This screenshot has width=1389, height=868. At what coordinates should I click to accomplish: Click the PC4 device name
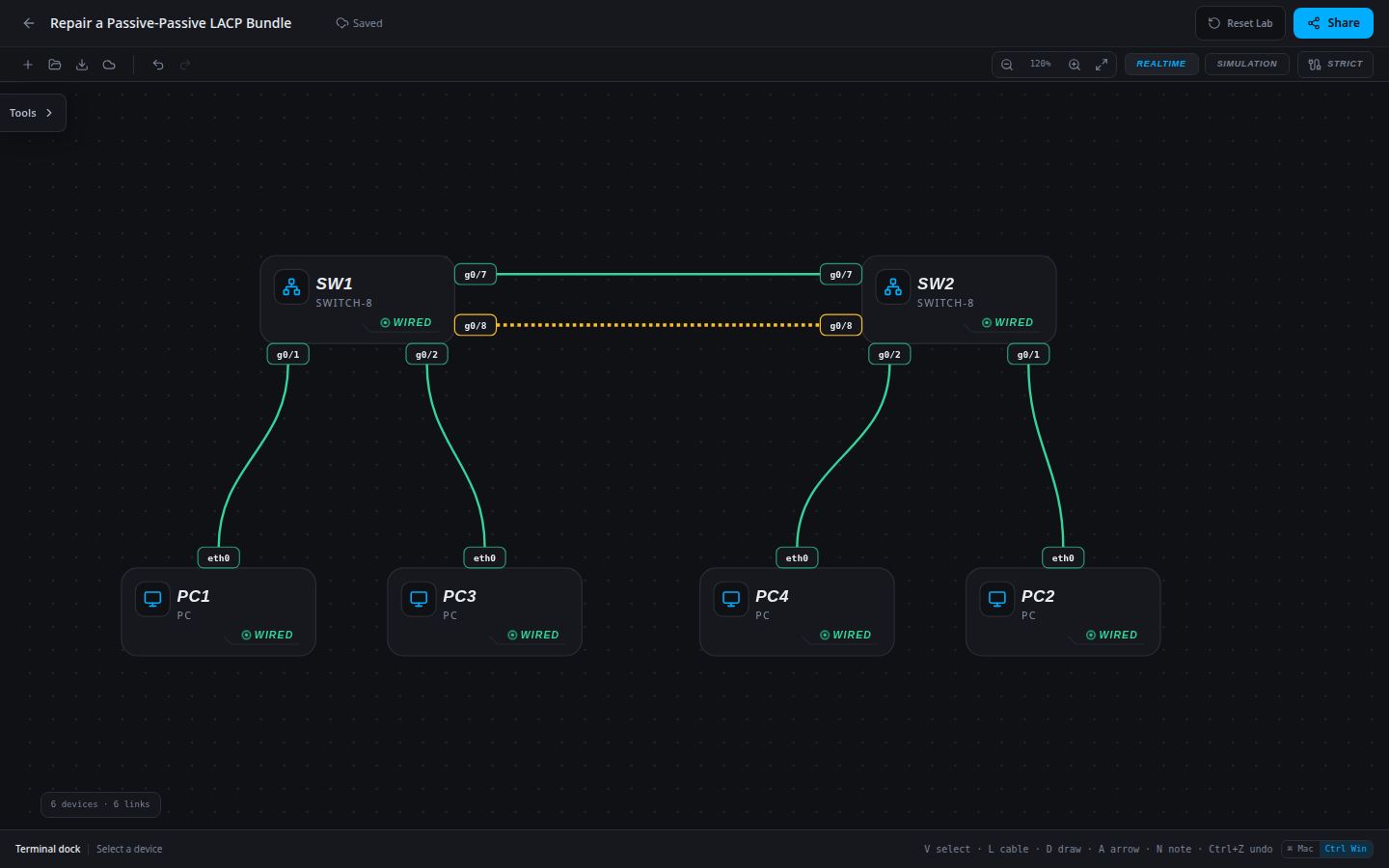tap(772, 596)
